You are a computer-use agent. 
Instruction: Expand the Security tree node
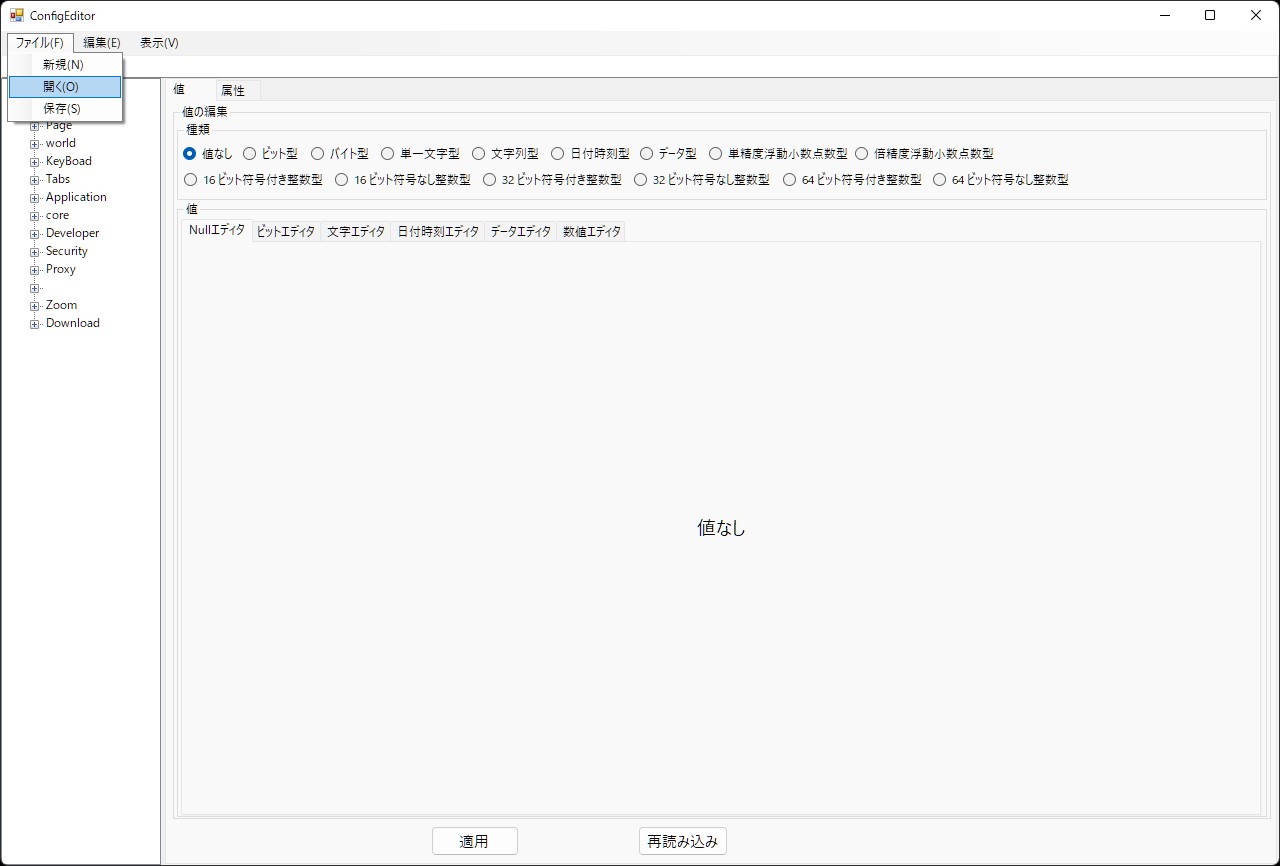click(x=35, y=252)
